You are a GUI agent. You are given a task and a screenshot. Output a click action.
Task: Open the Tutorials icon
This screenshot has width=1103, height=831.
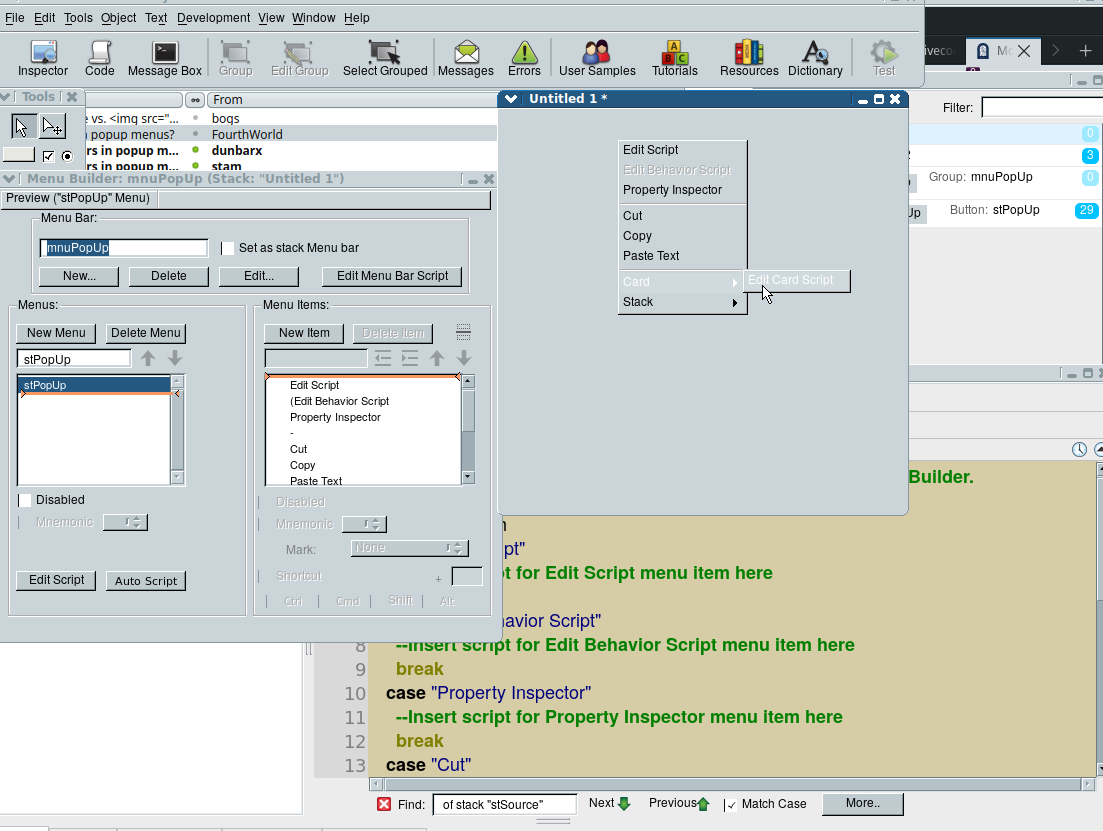tap(675, 58)
